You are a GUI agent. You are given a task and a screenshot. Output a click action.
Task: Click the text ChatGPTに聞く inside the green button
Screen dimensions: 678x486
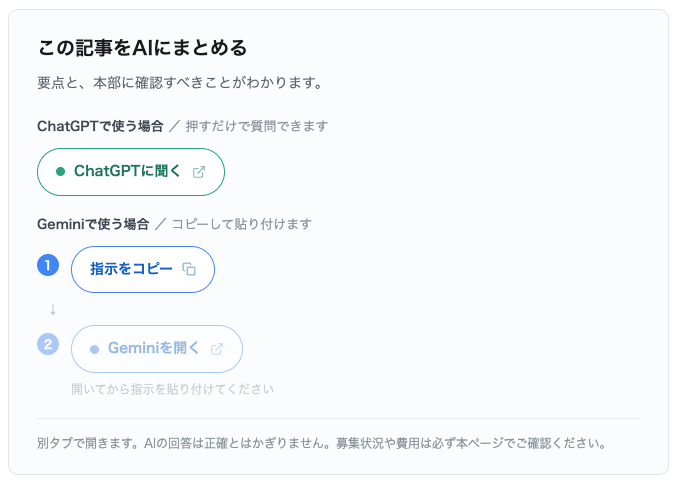127,171
